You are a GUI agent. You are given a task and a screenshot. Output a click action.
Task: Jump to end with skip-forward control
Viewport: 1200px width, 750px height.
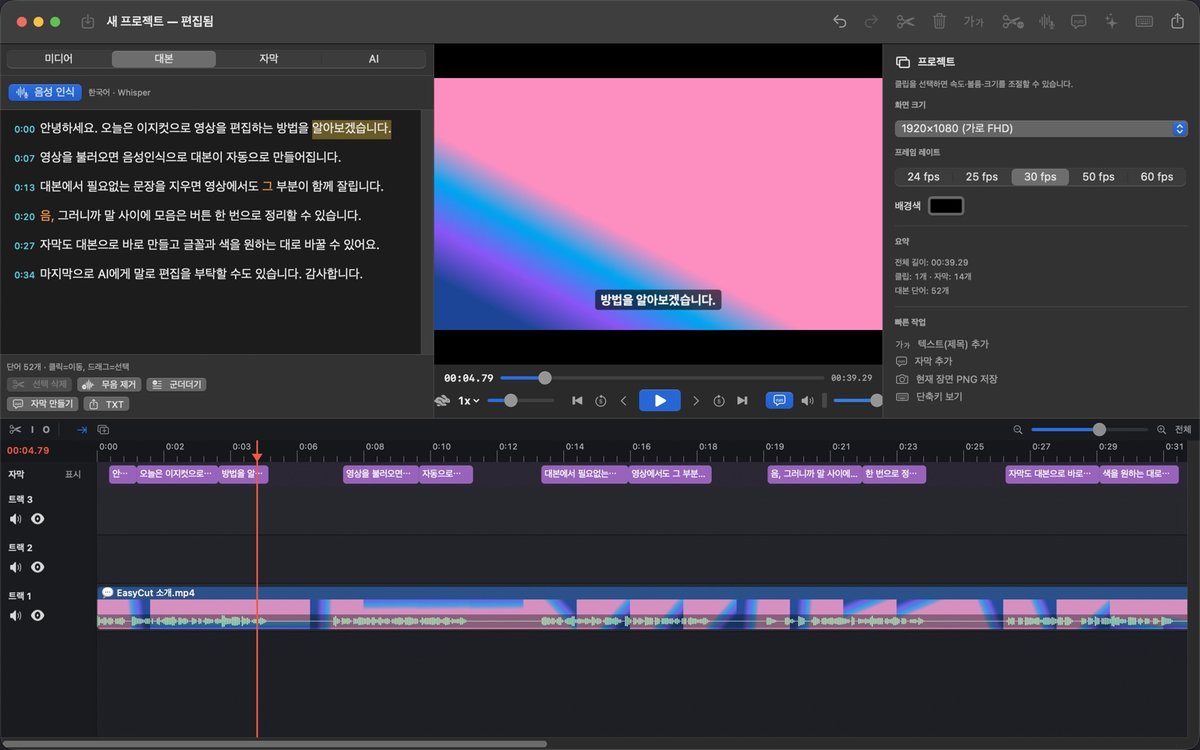tap(742, 400)
